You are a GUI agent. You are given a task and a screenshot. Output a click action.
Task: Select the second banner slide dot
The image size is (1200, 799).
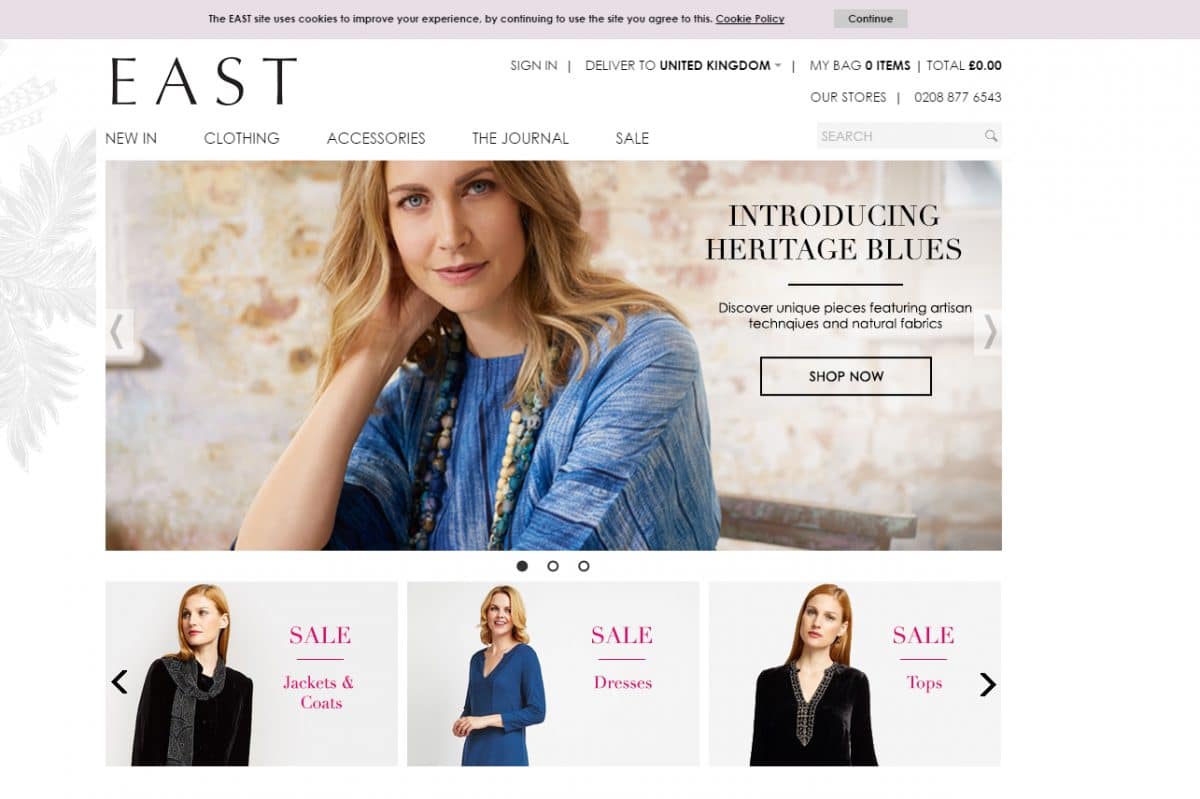[553, 566]
